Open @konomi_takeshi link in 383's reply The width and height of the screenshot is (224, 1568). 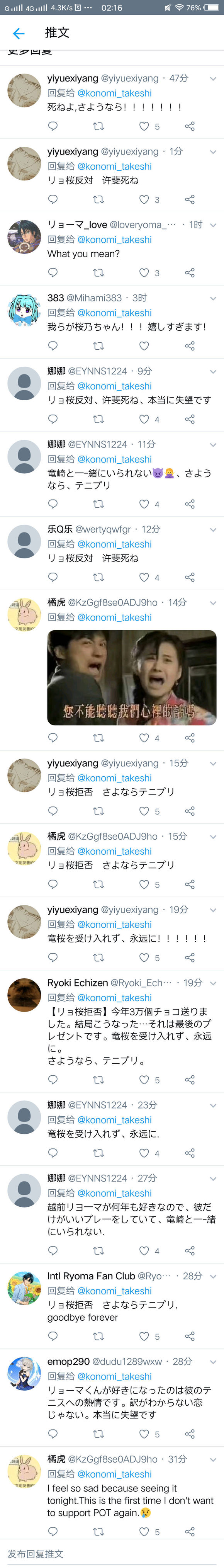tap(114, 313)
